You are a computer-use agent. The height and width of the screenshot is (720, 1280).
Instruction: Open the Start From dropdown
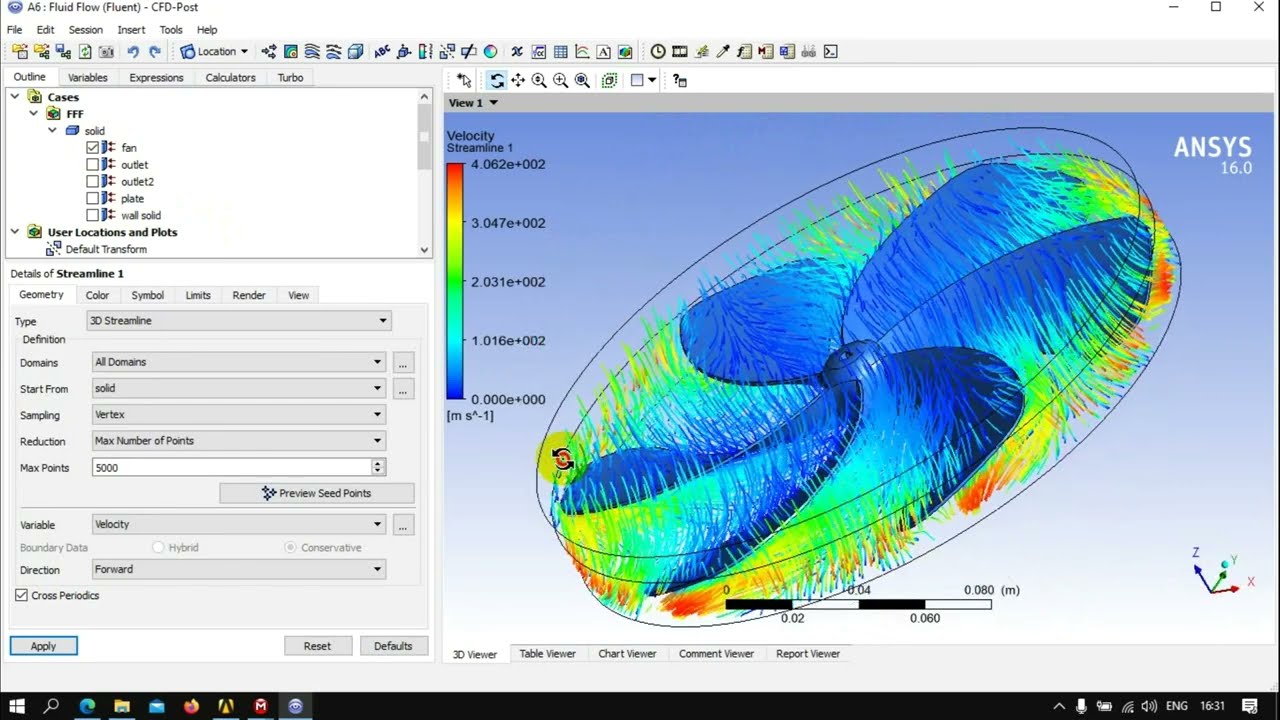click(239, 388)
